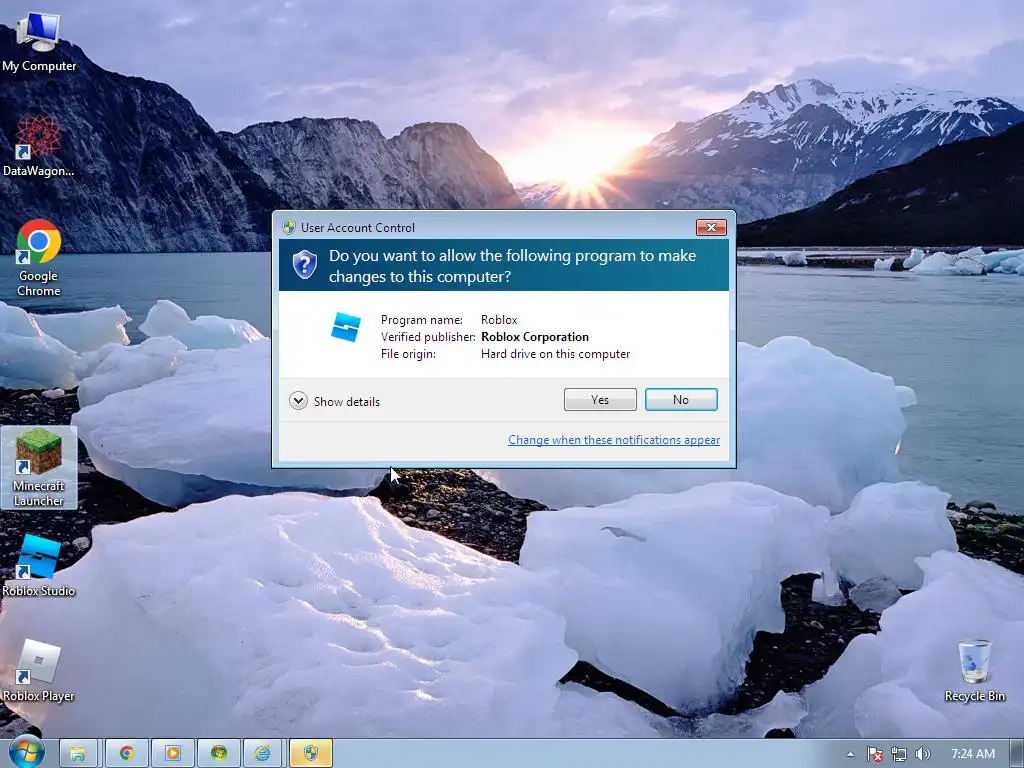Click No in the User Account Control dialog
Screen dimensions: 1024x768
(x=680, y=400)
